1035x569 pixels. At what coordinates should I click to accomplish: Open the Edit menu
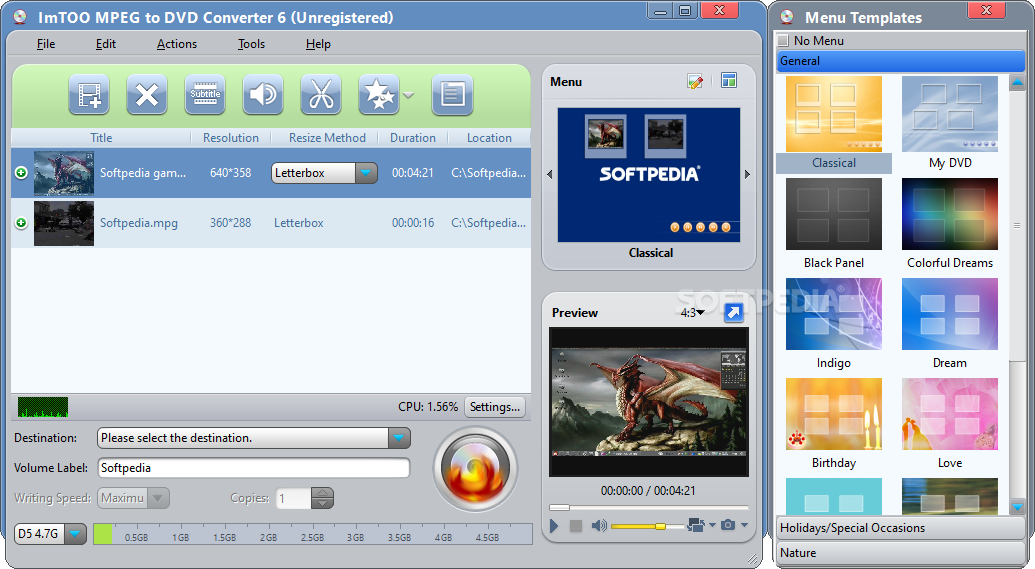coord(106,44)
